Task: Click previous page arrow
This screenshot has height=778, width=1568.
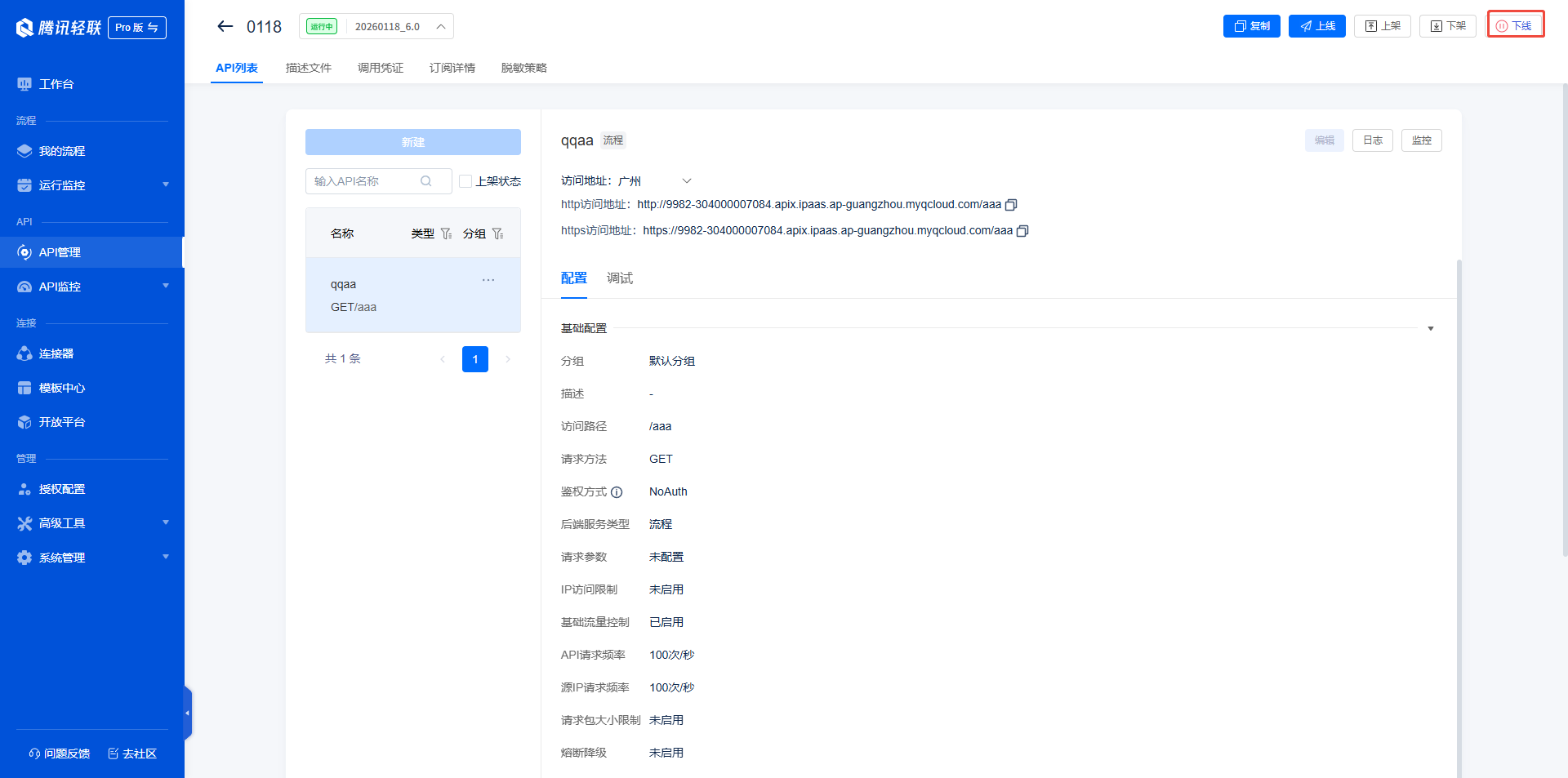Action: pyautogui.click(x=443, y=359)
